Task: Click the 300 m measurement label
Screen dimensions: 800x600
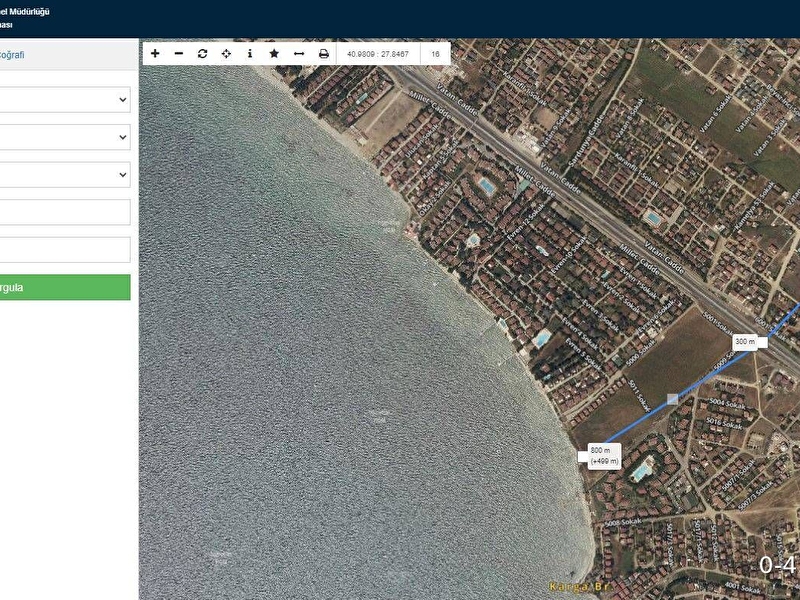Action: click(745, 342)
